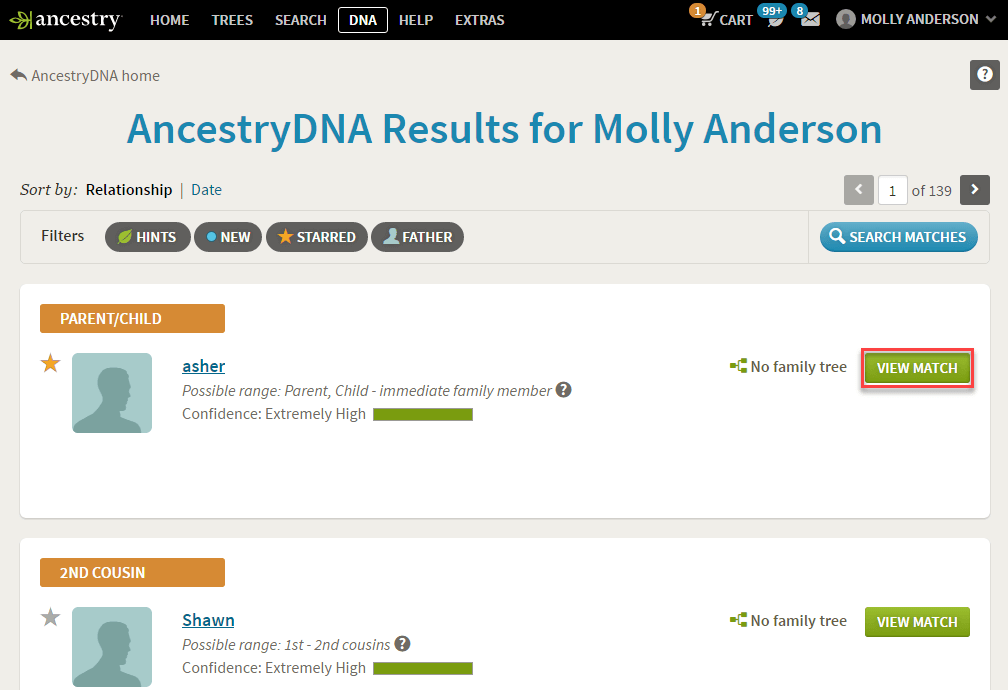Select the page number input field

pyautogui.click(x=892, y=189)
